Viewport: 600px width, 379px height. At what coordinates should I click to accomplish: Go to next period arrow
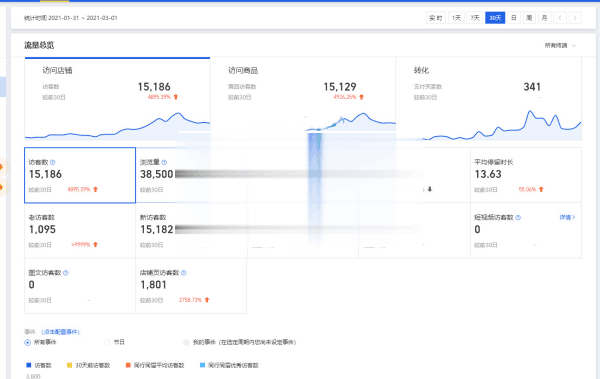(575, 18)
